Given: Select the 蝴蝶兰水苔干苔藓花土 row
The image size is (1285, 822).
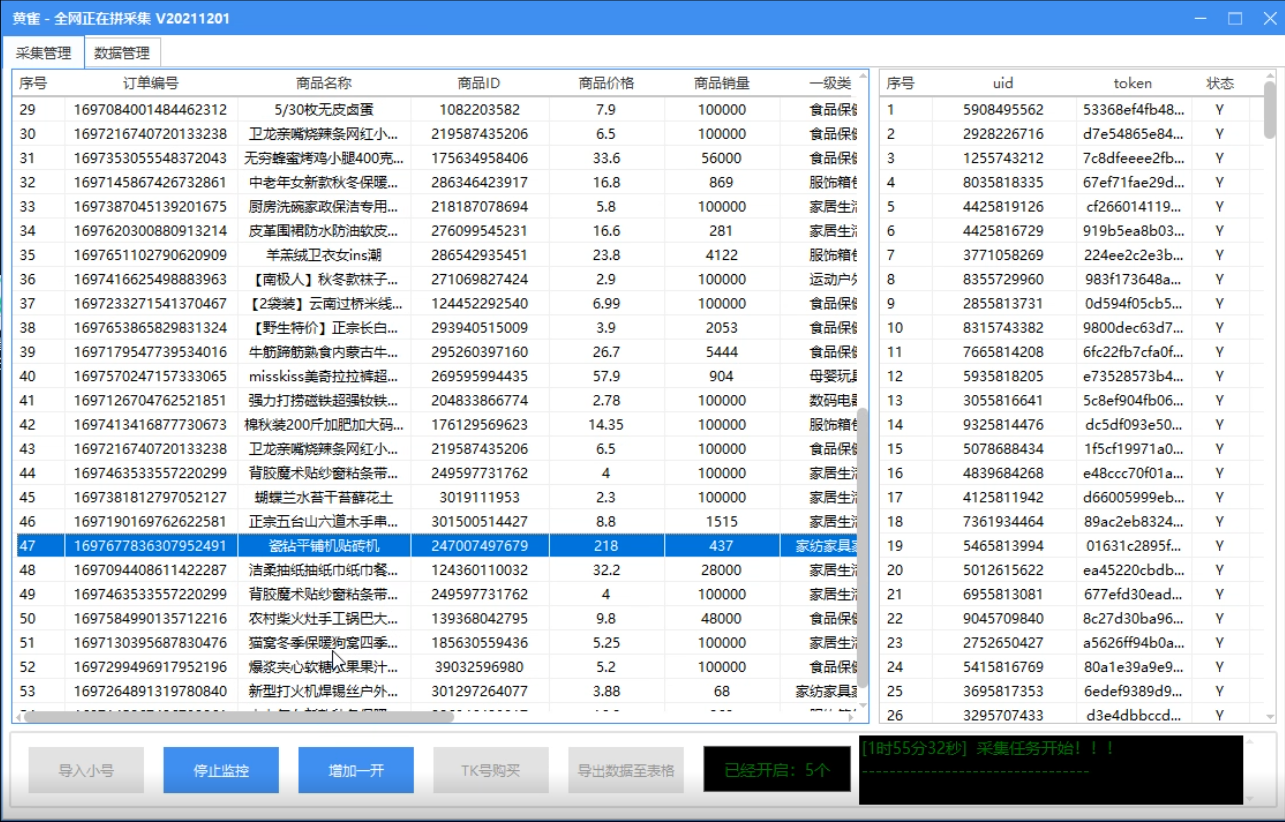Looking at the screenshot, I should point(436,497).
